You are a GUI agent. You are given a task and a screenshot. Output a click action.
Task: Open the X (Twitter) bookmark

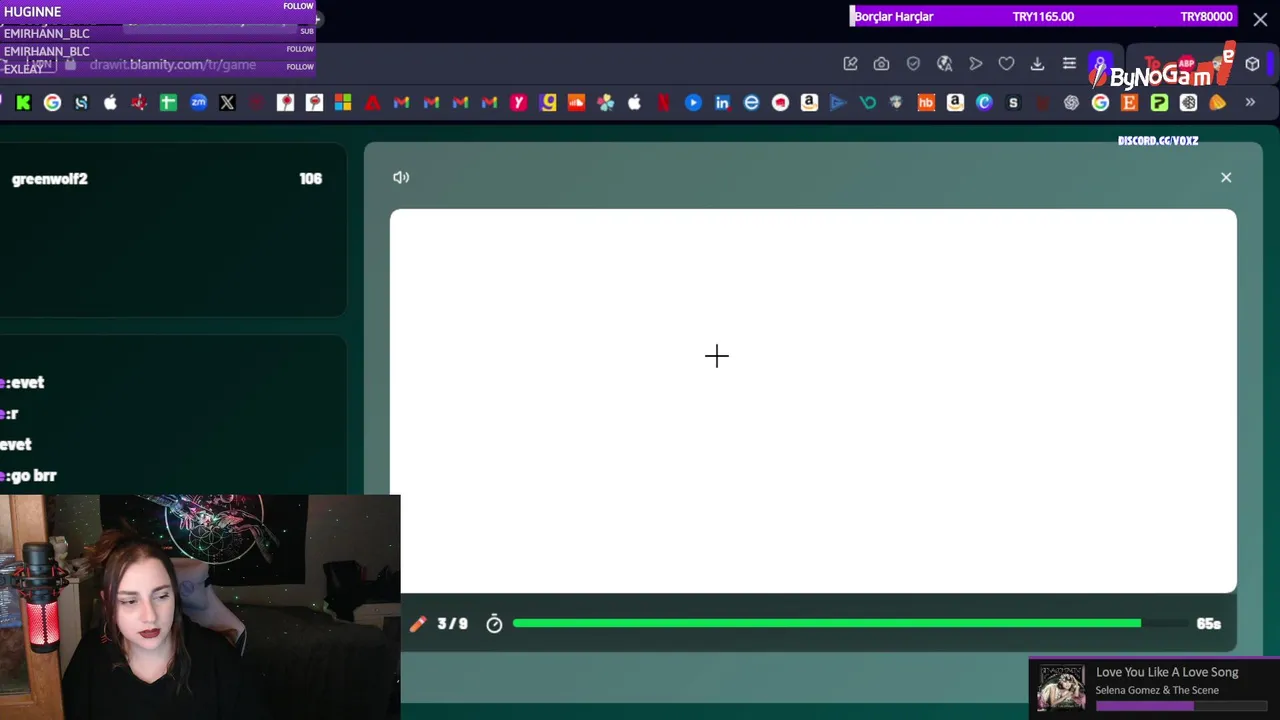pos(227,102)
